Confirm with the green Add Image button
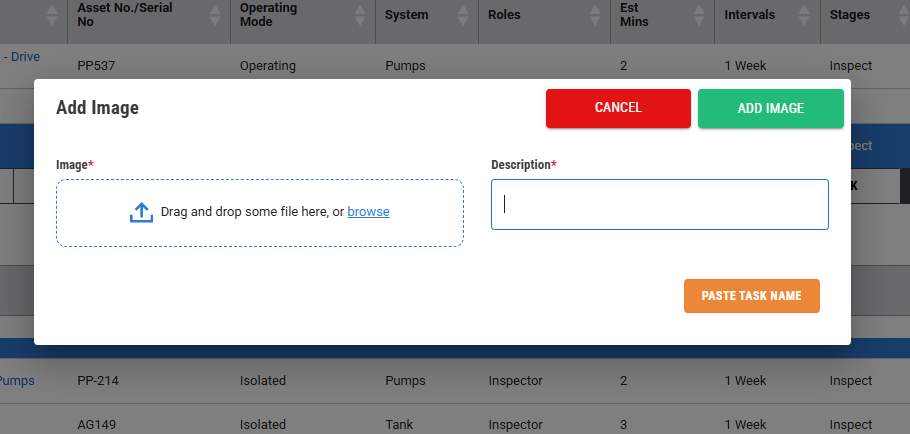 pos(770,108)
